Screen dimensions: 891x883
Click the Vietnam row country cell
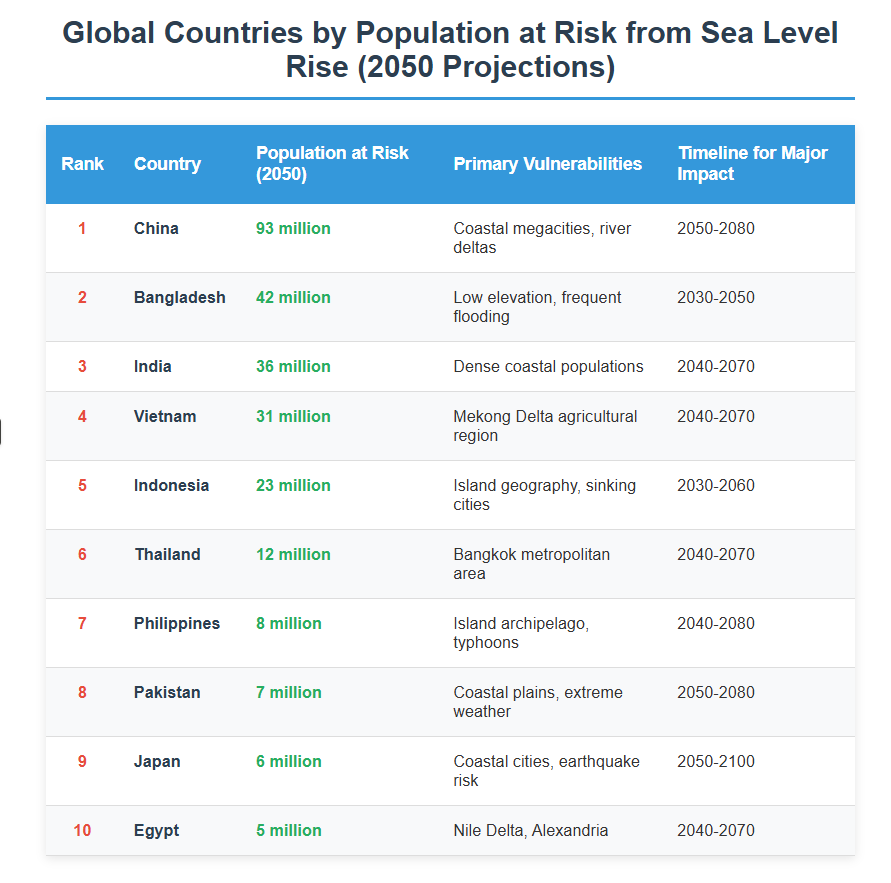[x=165, y=417]
